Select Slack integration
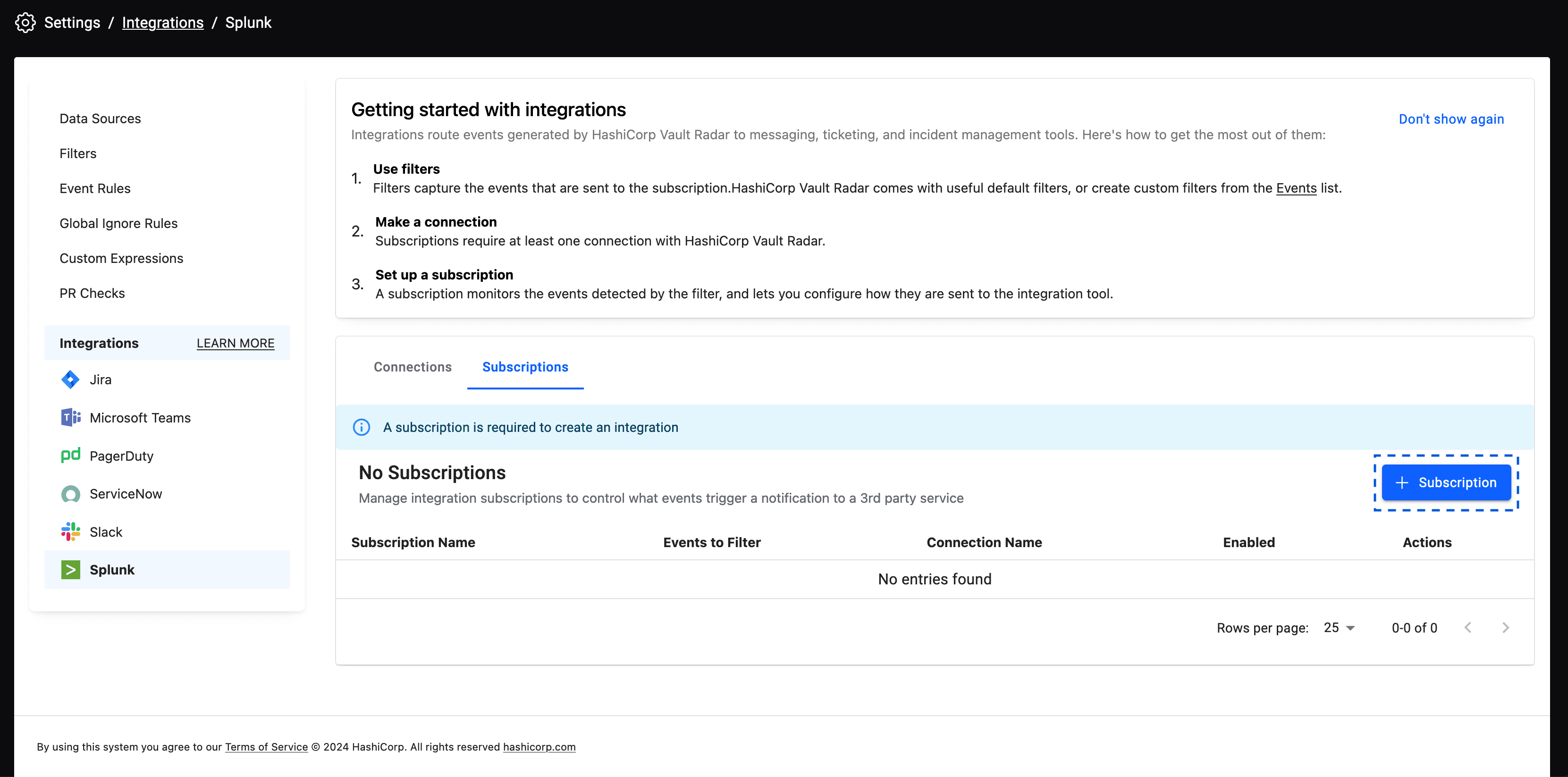1568x777 pixels. coord(167,532)
